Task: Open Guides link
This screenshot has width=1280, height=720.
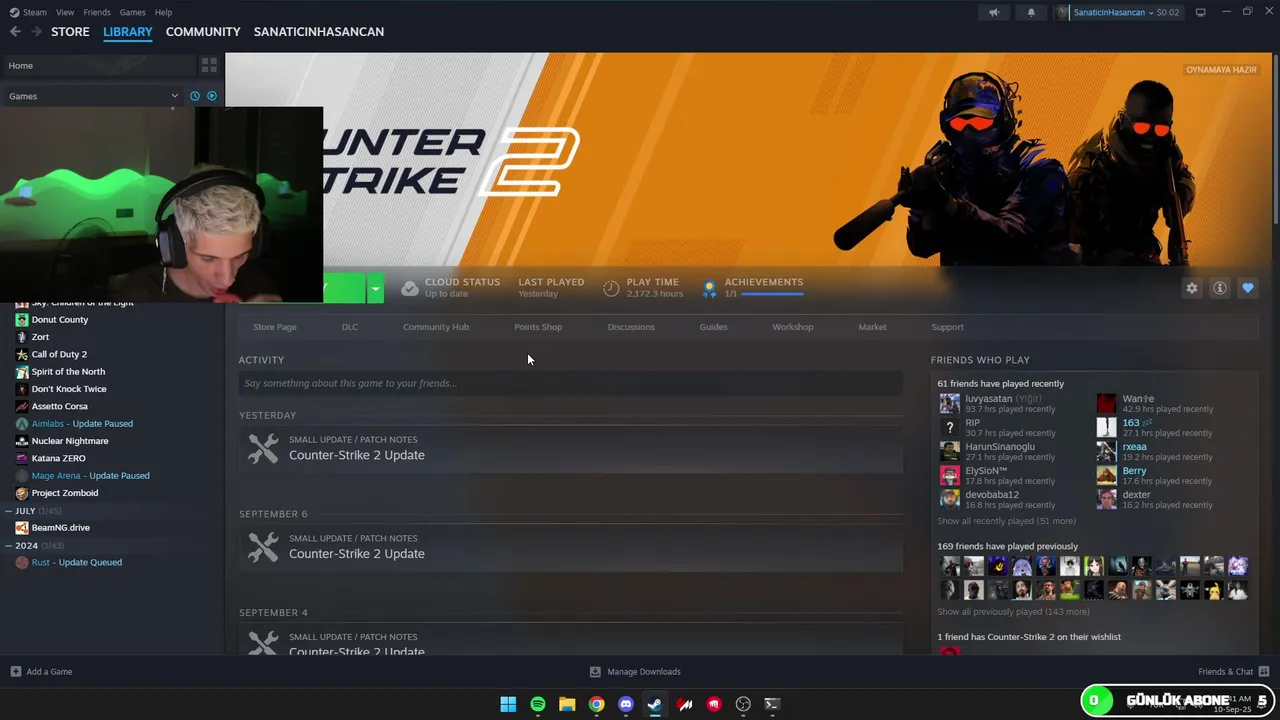Action: point(713,327)
